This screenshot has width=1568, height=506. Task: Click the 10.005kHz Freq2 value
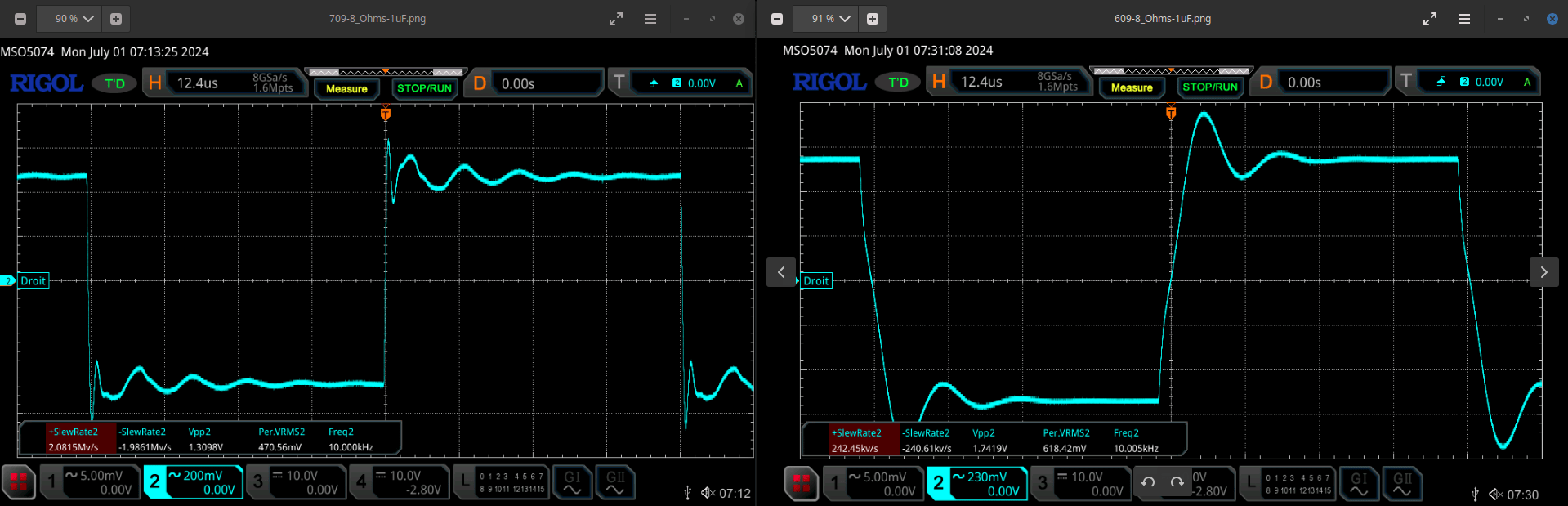tap(1136, 448)
